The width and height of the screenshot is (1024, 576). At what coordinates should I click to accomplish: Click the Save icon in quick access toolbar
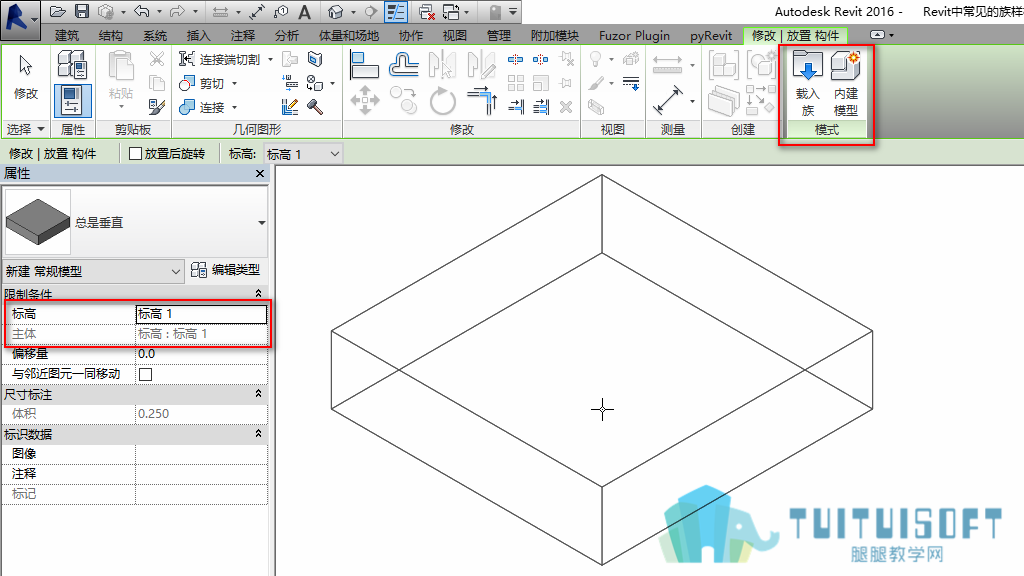coord(82,11)
